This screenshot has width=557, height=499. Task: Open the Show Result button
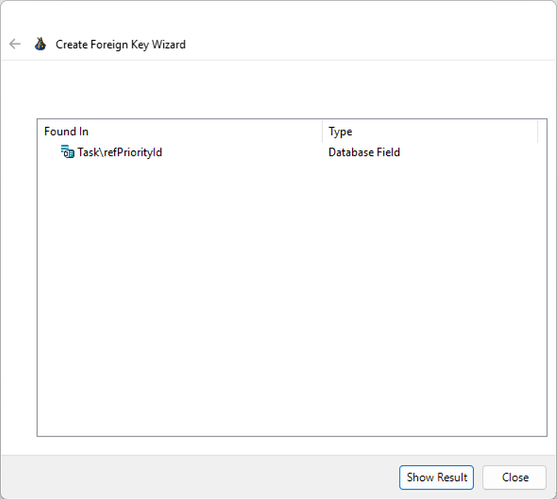436,477
